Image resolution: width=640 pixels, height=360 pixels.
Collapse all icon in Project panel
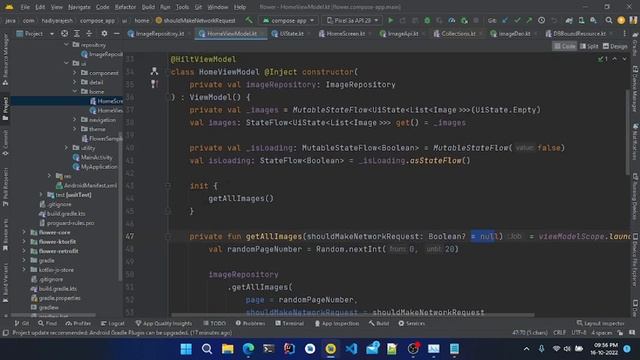pyautogui.click(x=89, y=33)
